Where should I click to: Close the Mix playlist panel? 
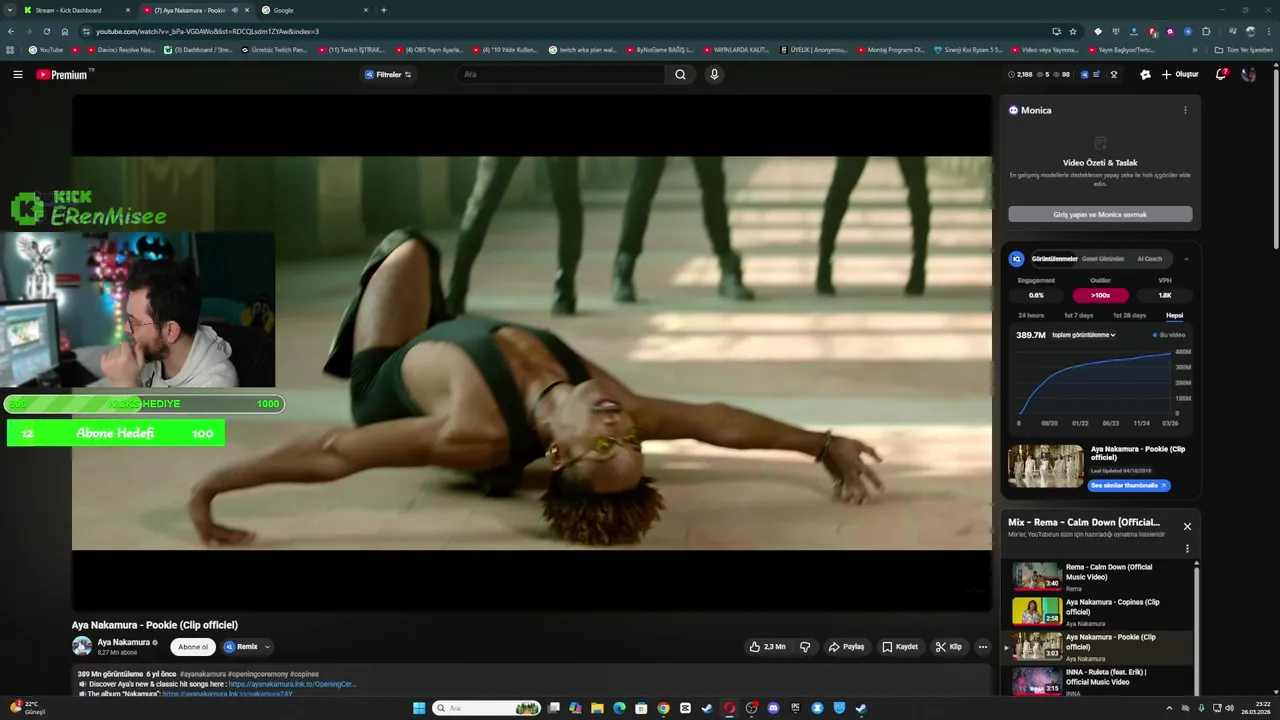(x=1187, y=526)
